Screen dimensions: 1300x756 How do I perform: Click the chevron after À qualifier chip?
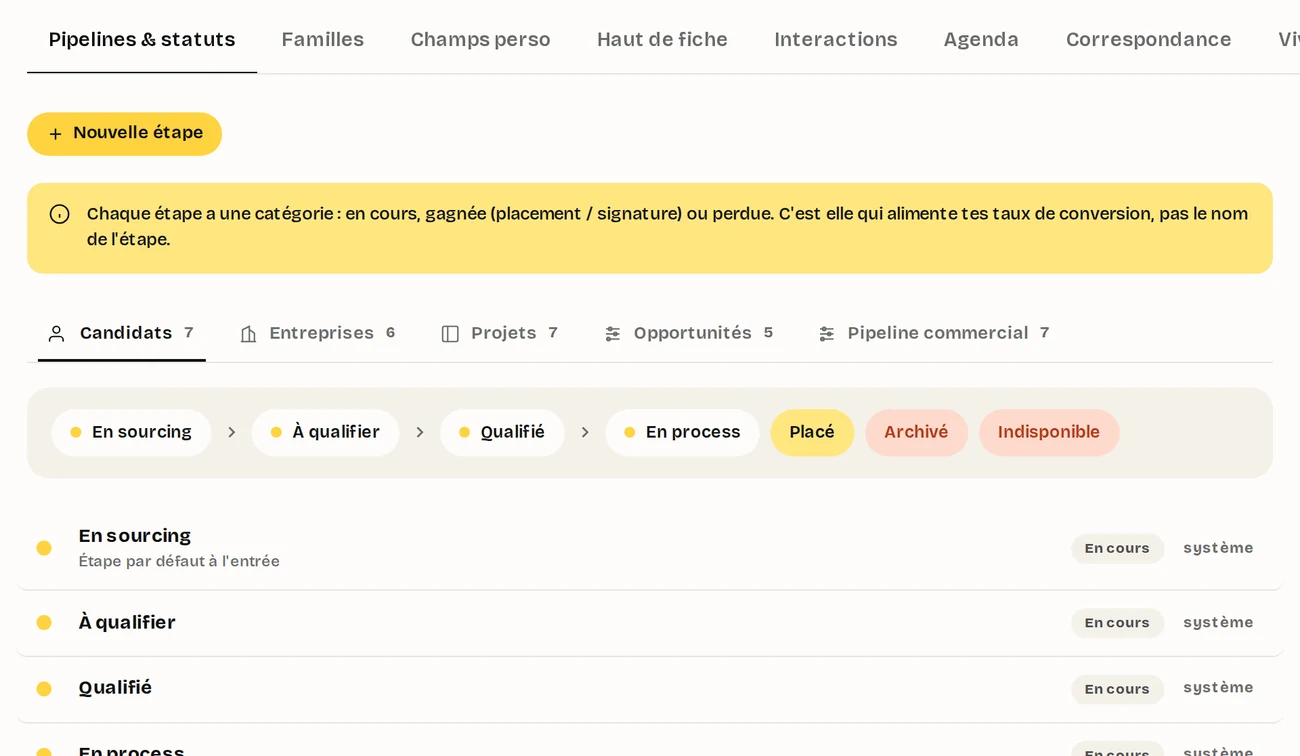[x=420, y=433]
